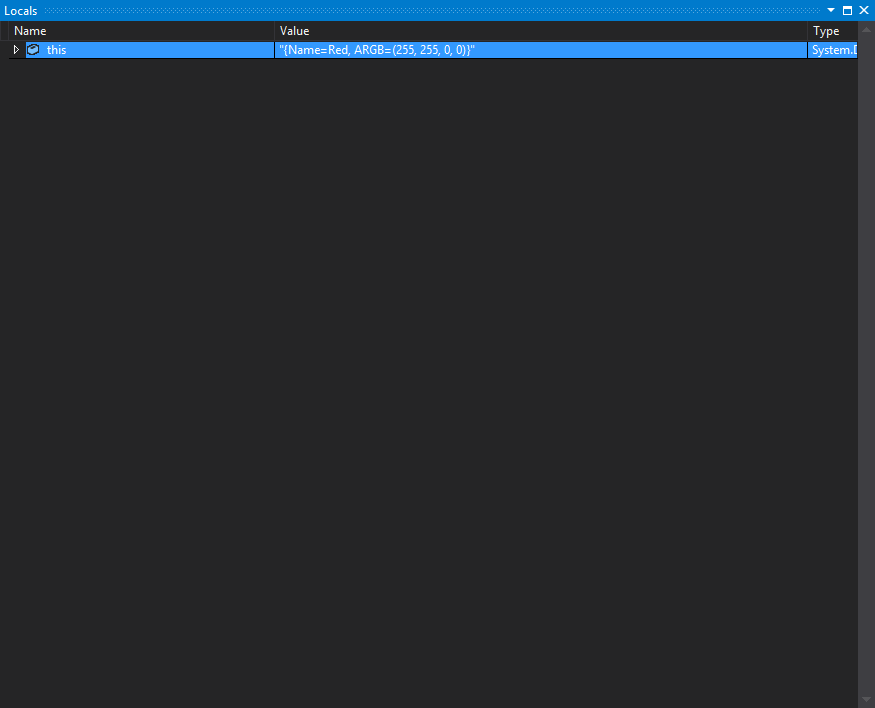Close the Locals debug window

tap(864, 10)
